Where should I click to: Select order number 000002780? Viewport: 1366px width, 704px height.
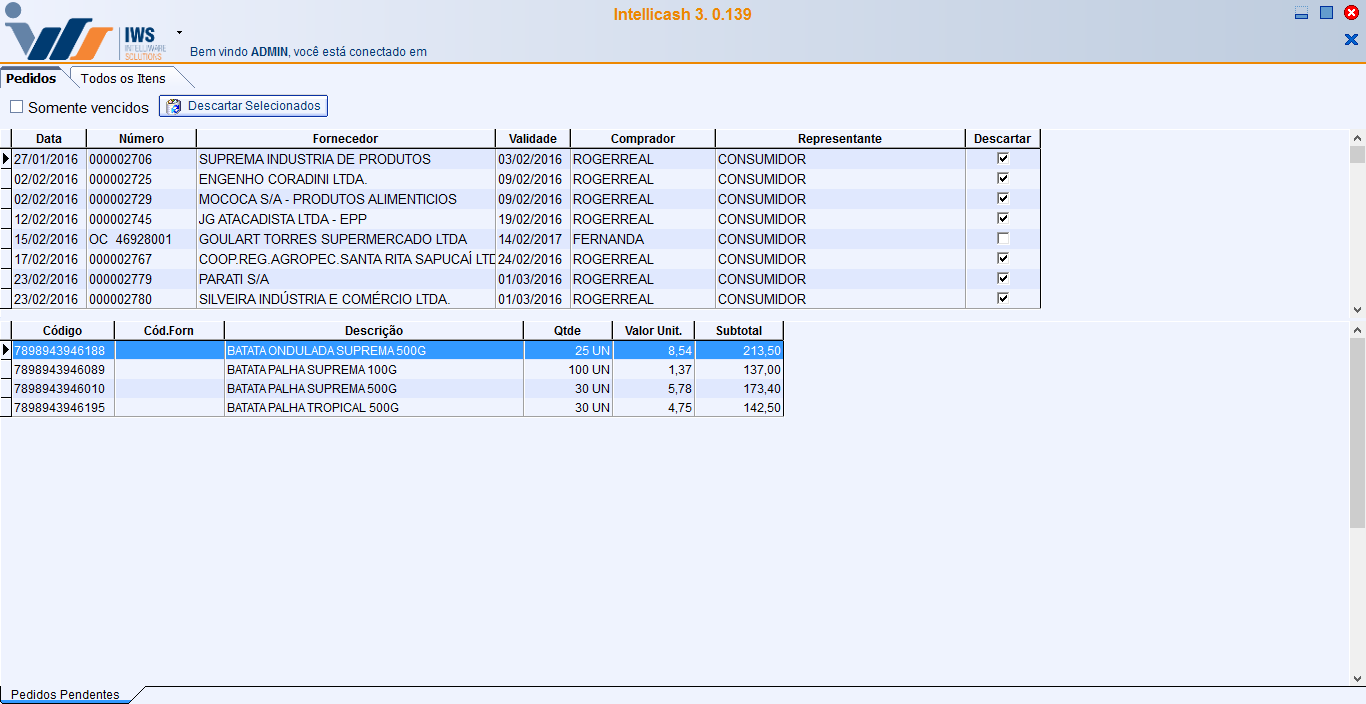click(141, 299)
